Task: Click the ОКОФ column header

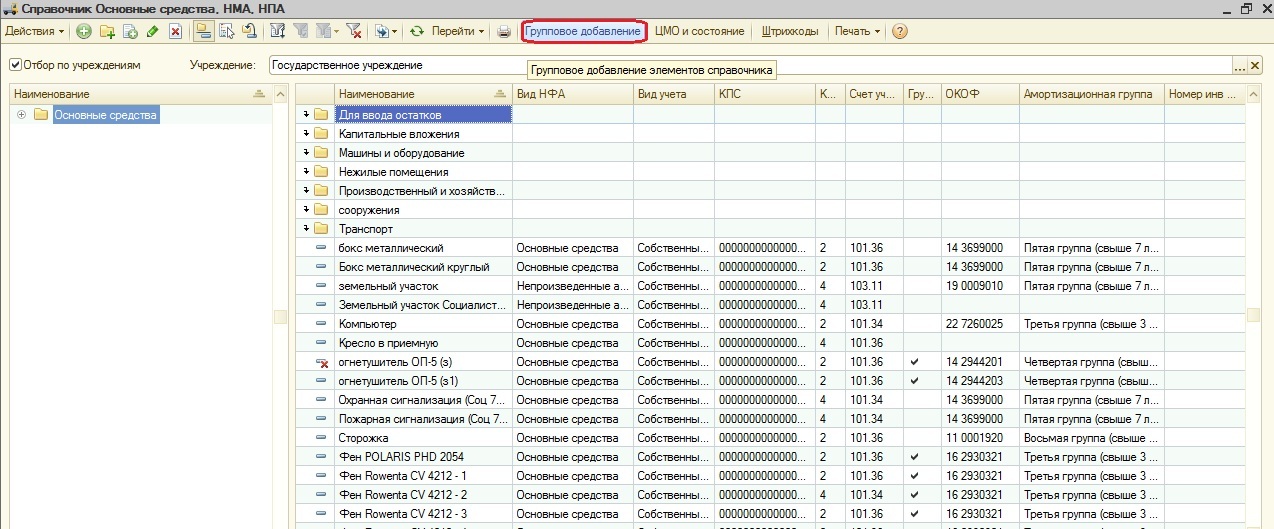Action: [x=980, y=94]
